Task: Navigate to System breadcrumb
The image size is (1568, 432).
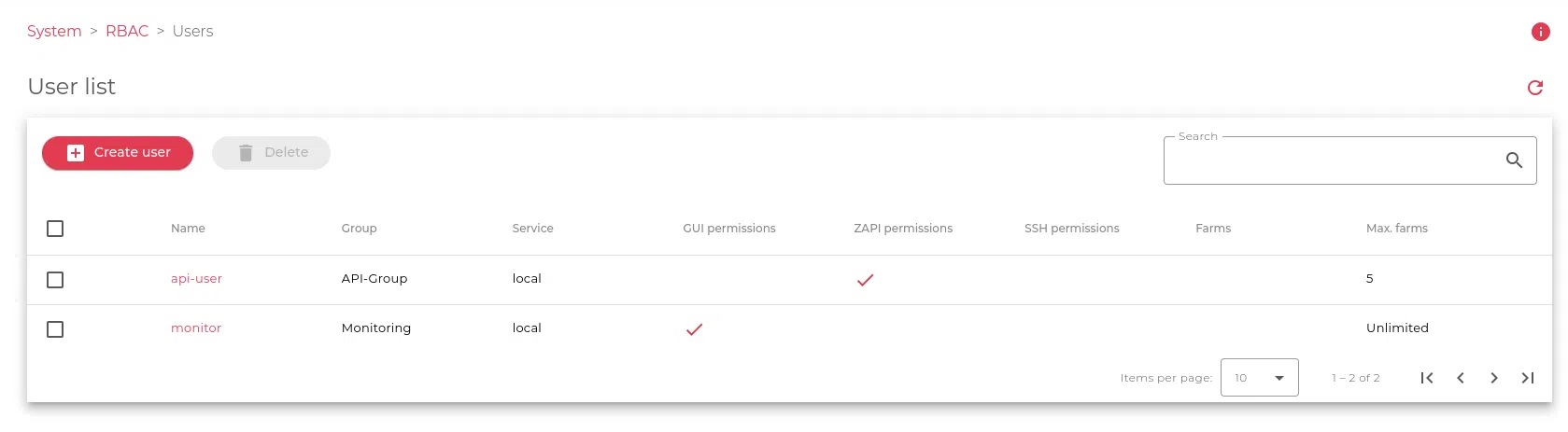Action: [x=54, y=32]
